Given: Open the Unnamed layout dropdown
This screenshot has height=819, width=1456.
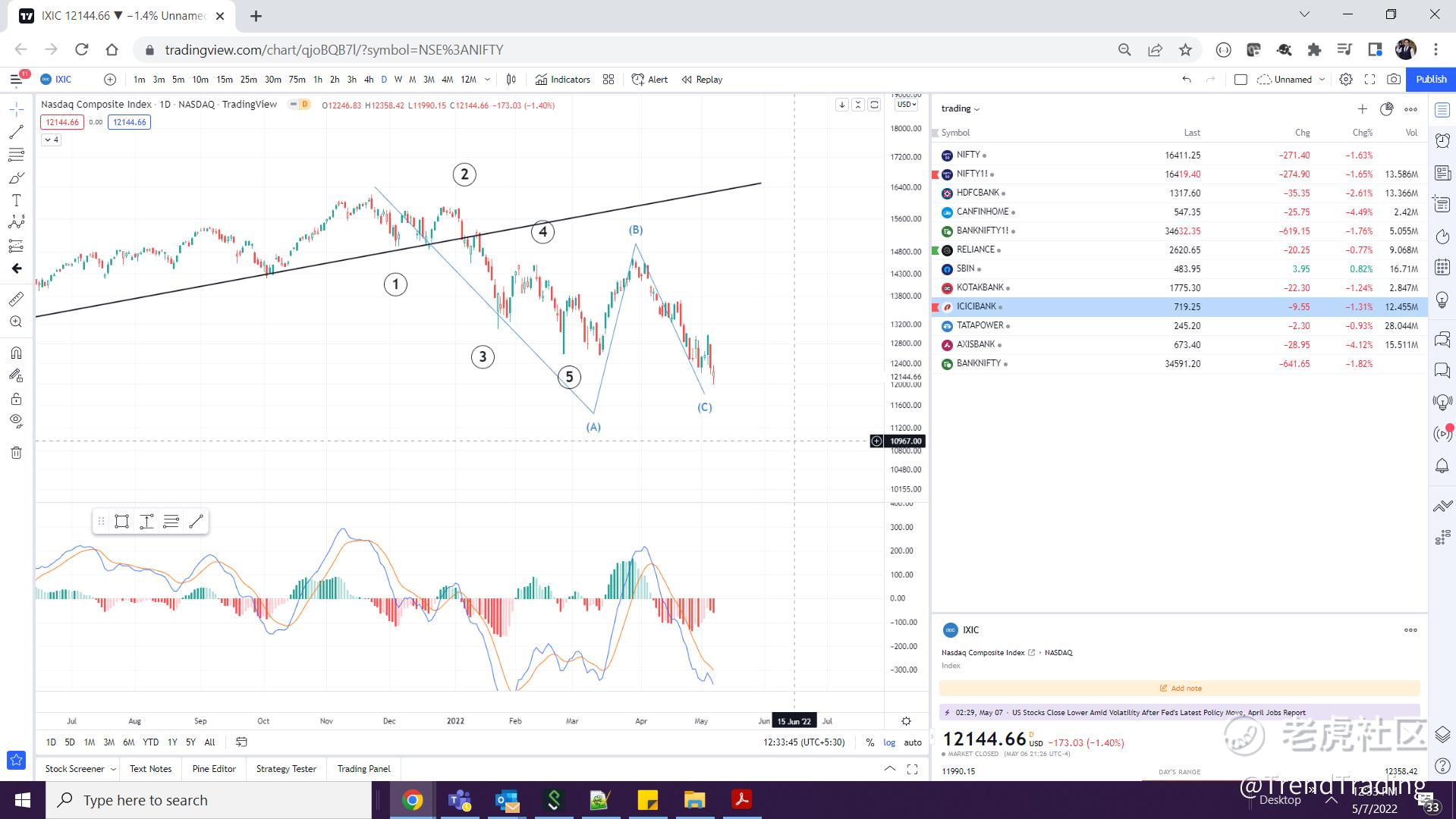Looking at the screenshot, I should point(1291,80).
